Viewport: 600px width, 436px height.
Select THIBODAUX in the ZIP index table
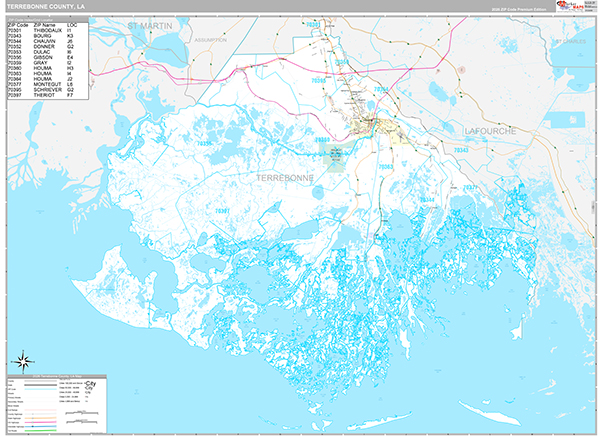(x=48, y=30)
